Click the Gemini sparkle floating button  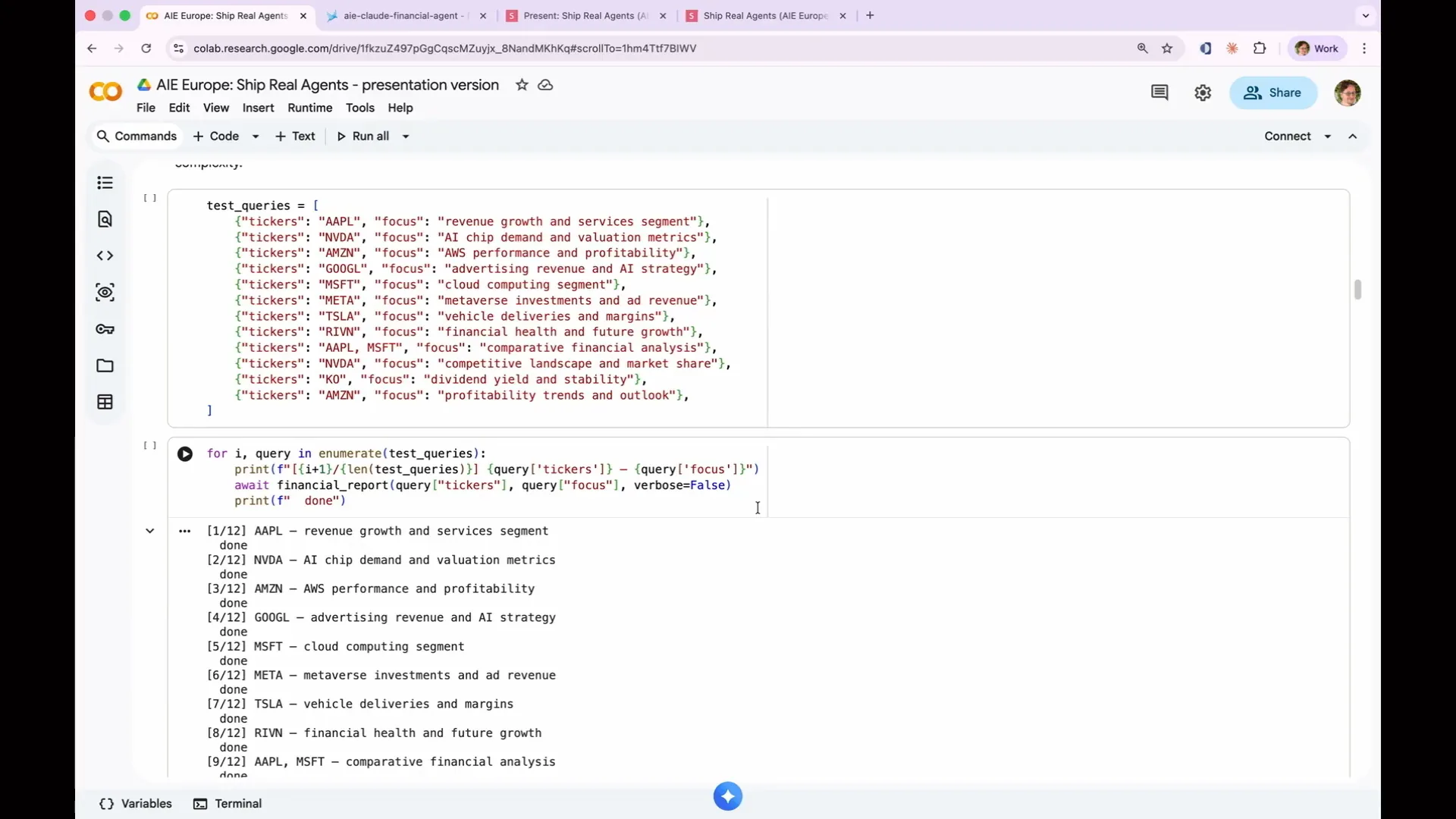[x=727, y=796]
